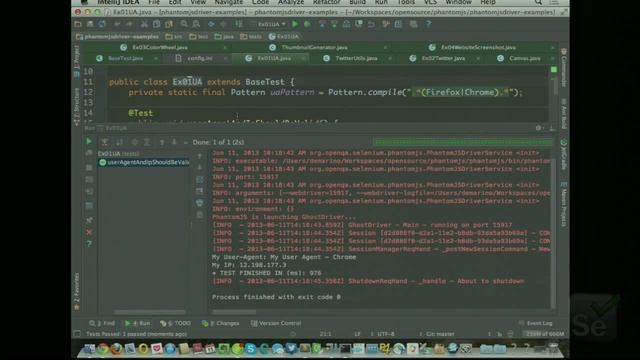The image size is (640, 360).
Task: Click the Help question mark toolbar icon
Action: pos(428,24)
